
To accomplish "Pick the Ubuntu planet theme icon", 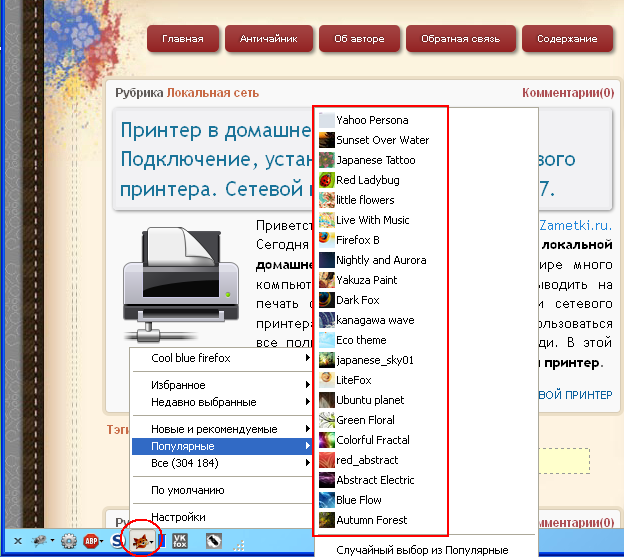I will click(x=326, y=400).
